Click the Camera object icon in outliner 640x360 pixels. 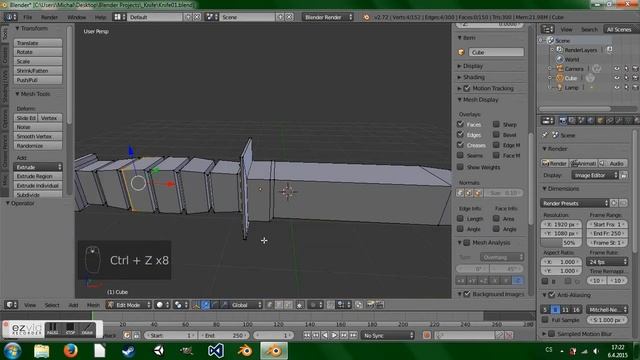click(560, 69)
